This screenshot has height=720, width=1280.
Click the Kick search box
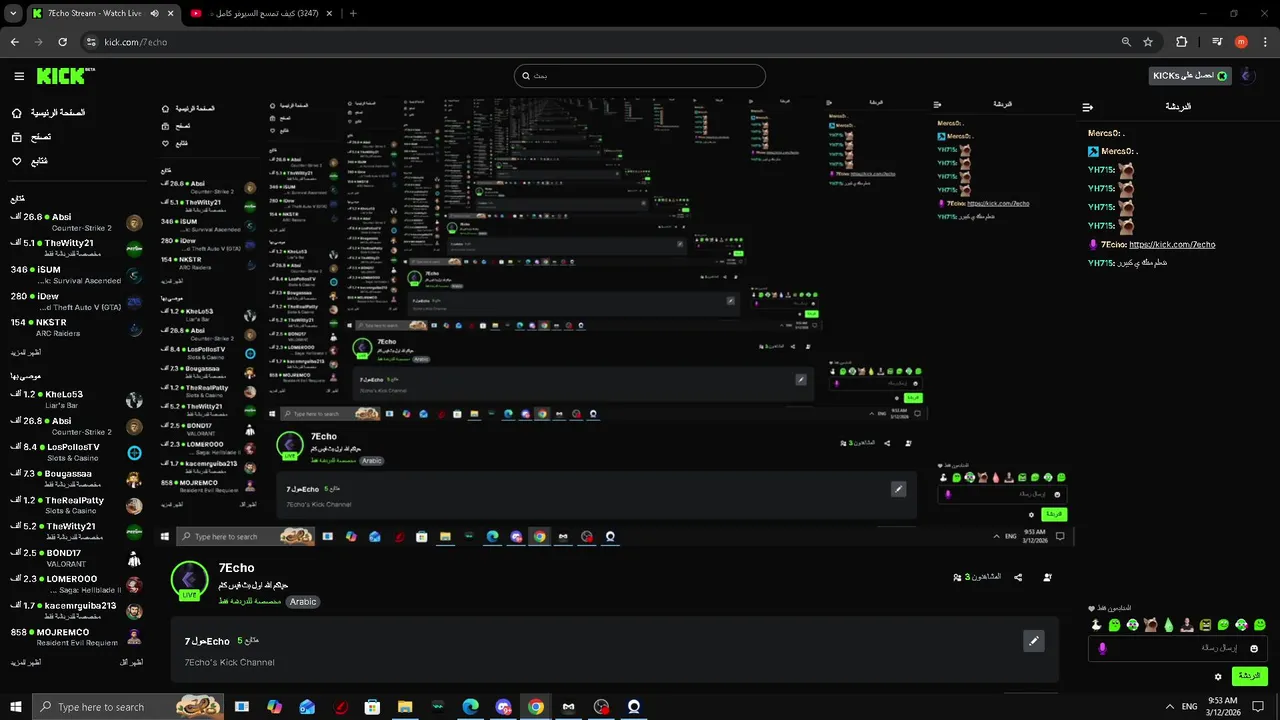640,76
